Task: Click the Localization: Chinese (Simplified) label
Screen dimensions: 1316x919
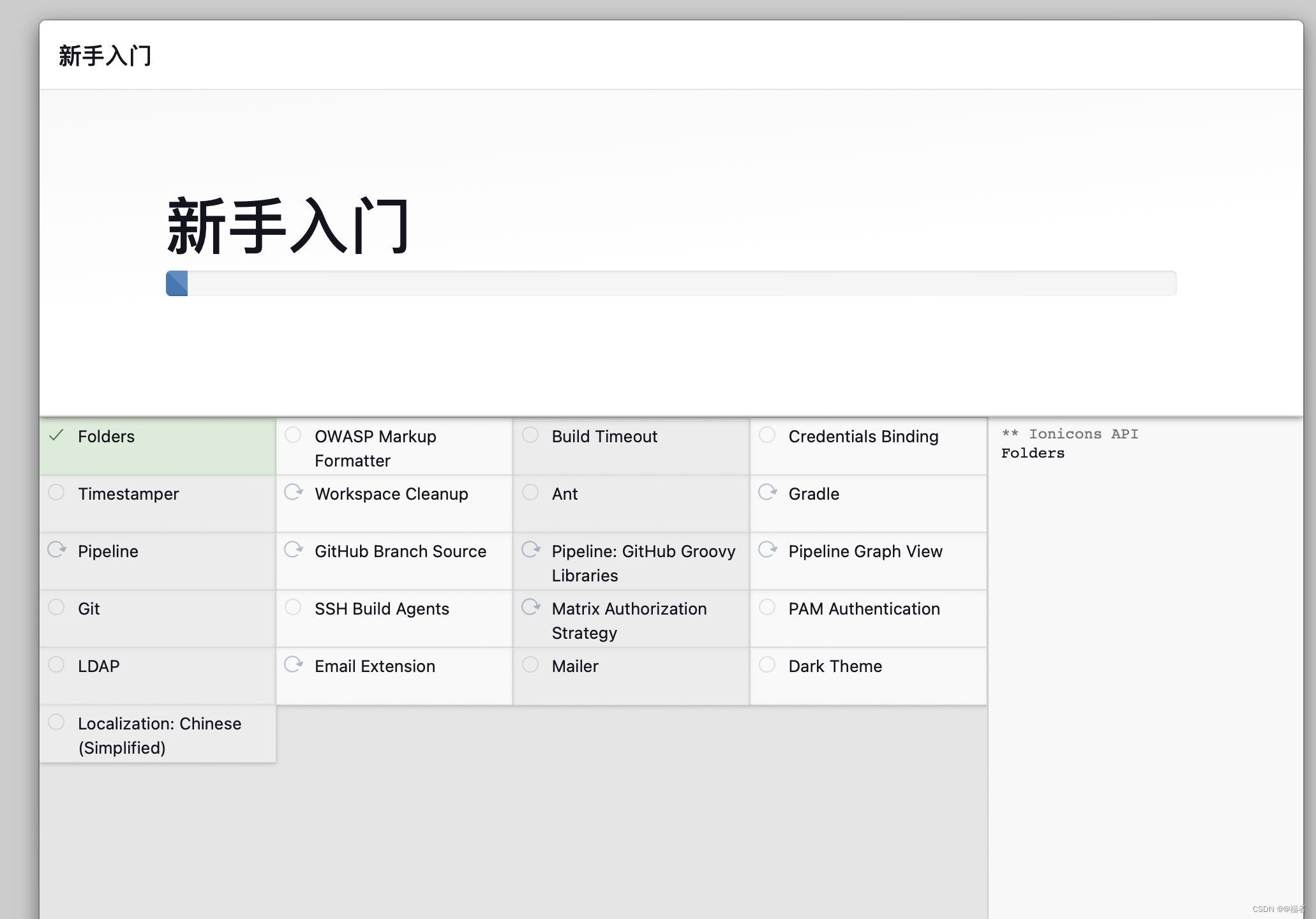Action: coord(160,736)
